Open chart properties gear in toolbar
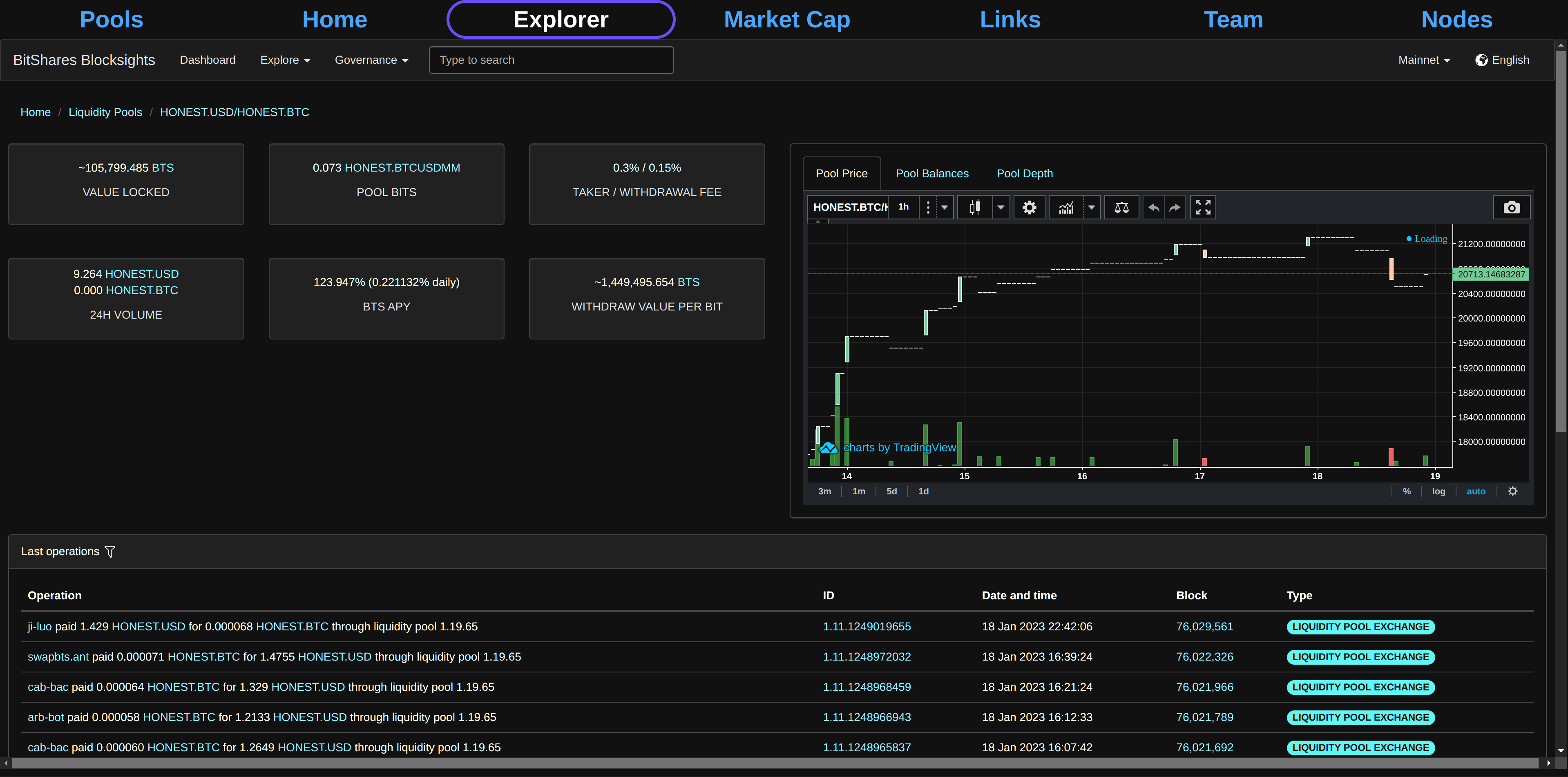Image resolution: width=1568 pixels, height=777 pixels. 1029,208
